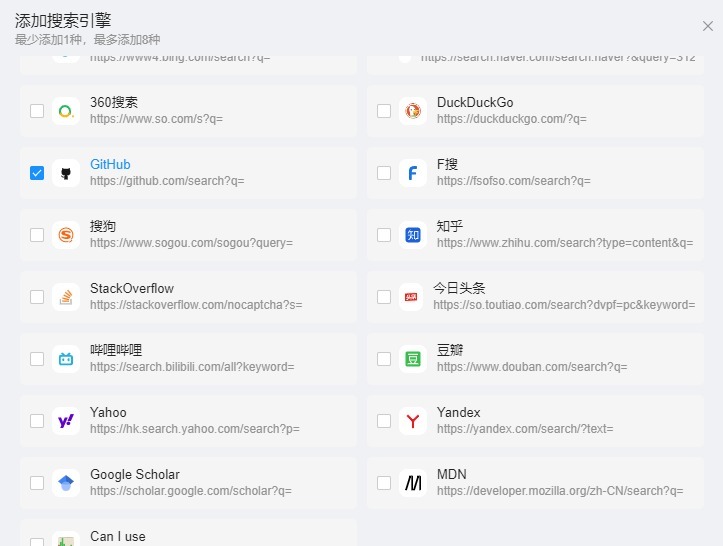The height and width of the screenshot is (546, 723).
Task: Click the 360搜索 logo icon
Action: pos(66,111)
